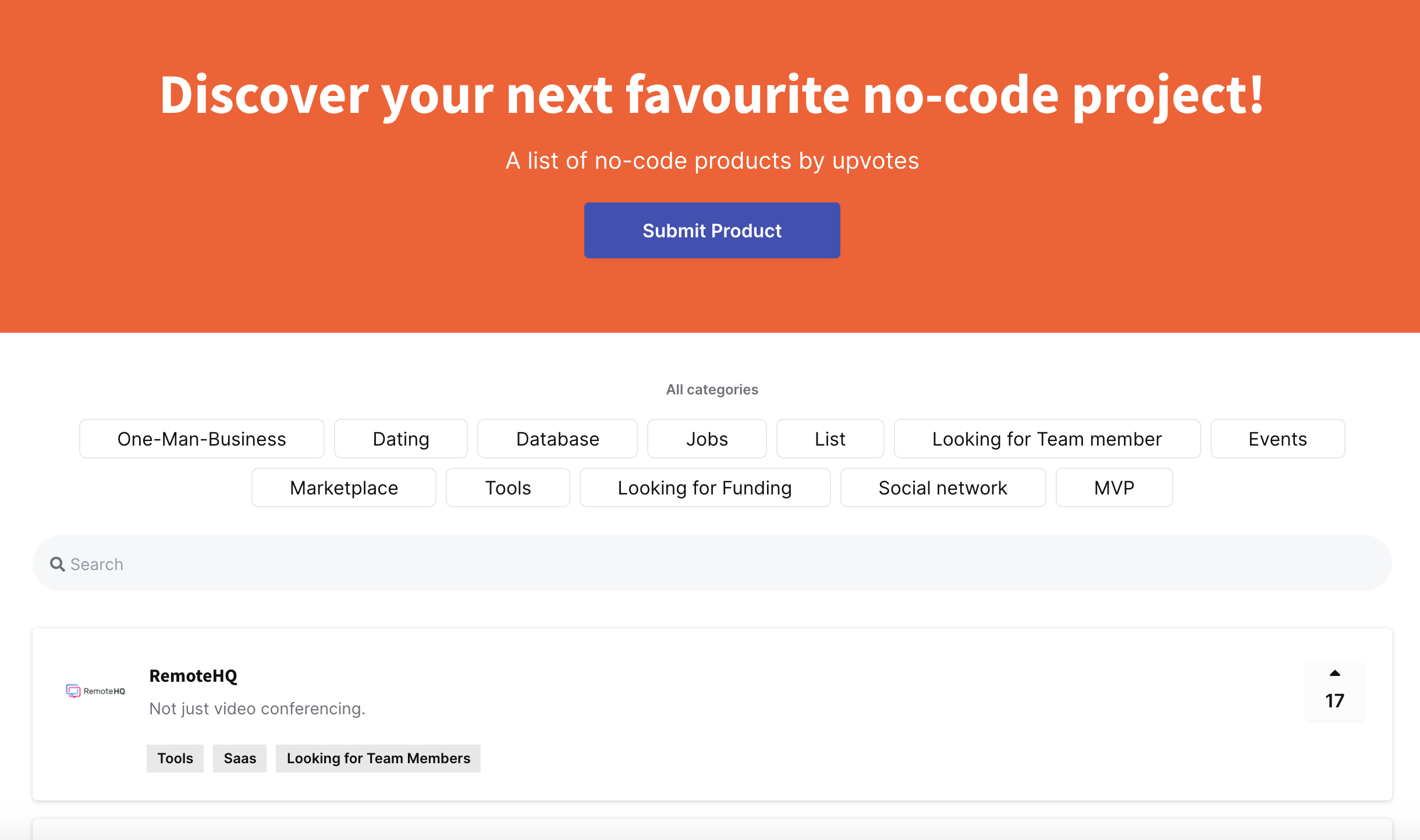Filter by Looking for Team member
Image resolution: width=1420 pixels, height=840 pixels.
[x=1047, y=438]
